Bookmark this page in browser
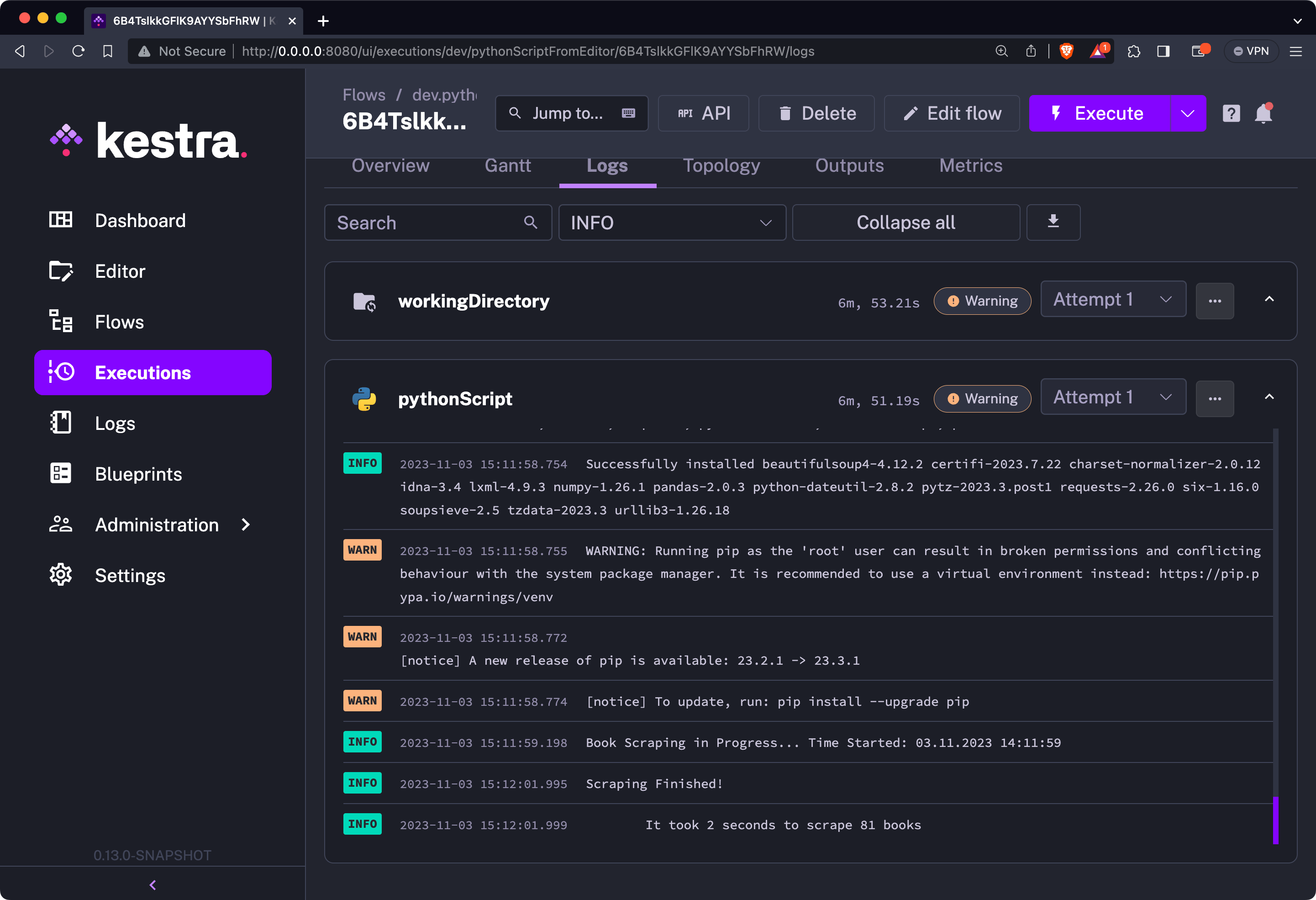 (108, 51)
